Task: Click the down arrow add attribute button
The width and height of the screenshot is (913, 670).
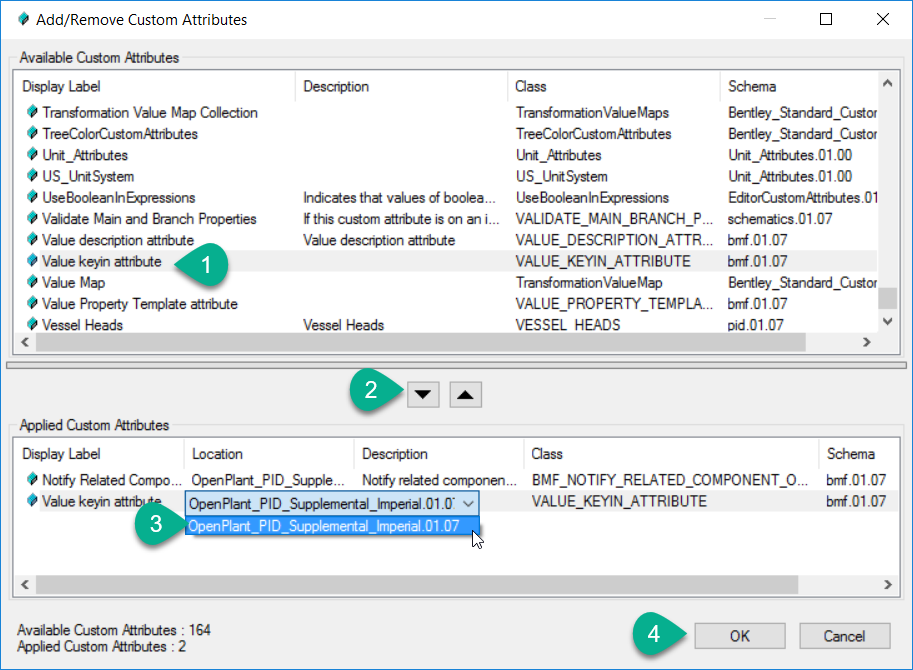Action: pyautogui.click(x=425, y=394)
